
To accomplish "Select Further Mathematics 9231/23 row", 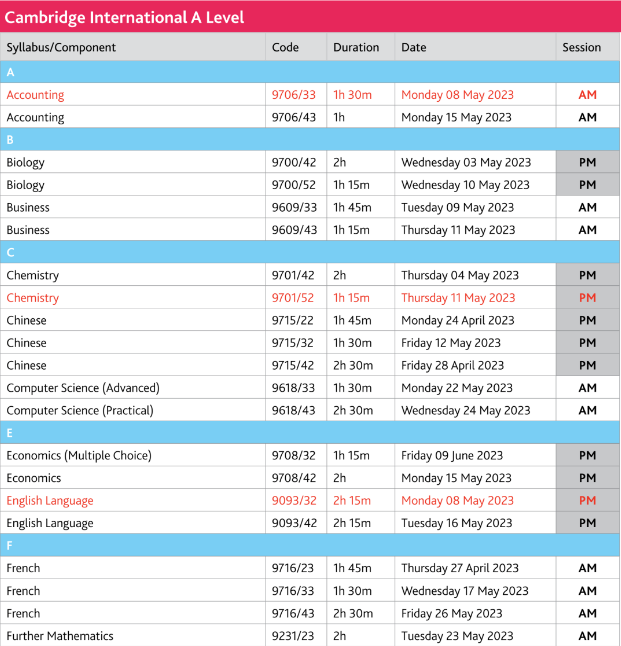I will 310,636.
